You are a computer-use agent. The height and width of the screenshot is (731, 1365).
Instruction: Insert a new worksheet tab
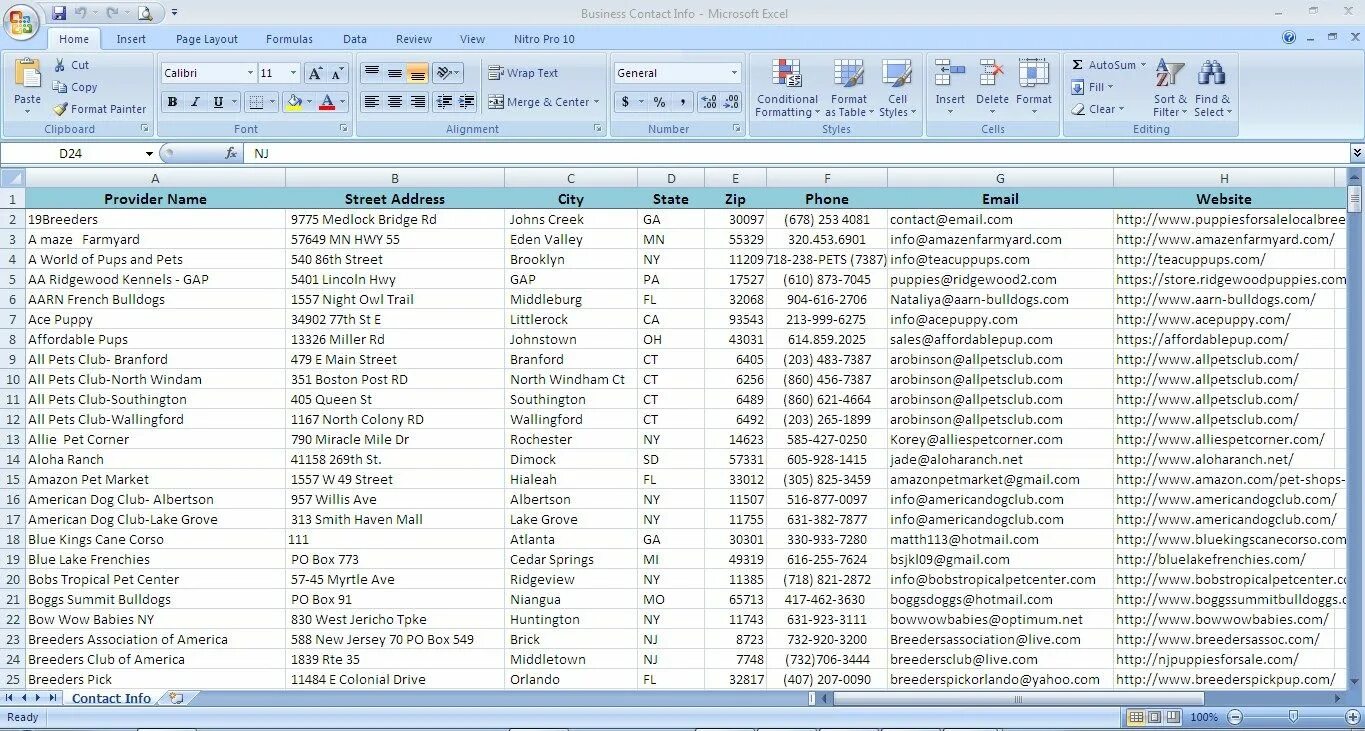click(x=177, y=698)
